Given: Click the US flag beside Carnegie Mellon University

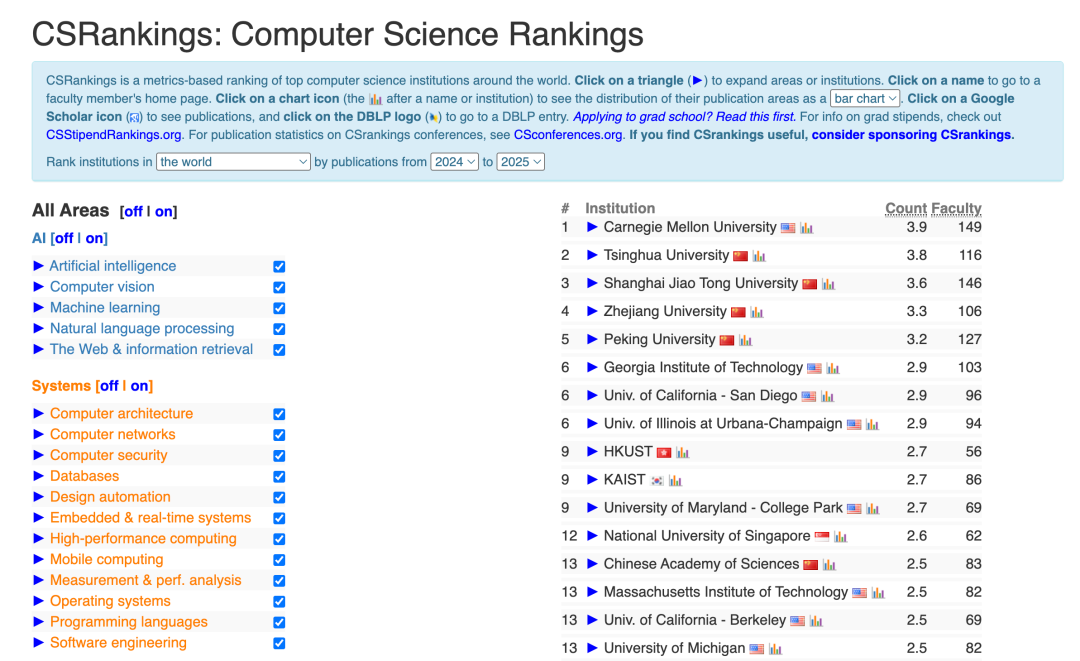Looking at the screenshot, I should pos(788,228).
